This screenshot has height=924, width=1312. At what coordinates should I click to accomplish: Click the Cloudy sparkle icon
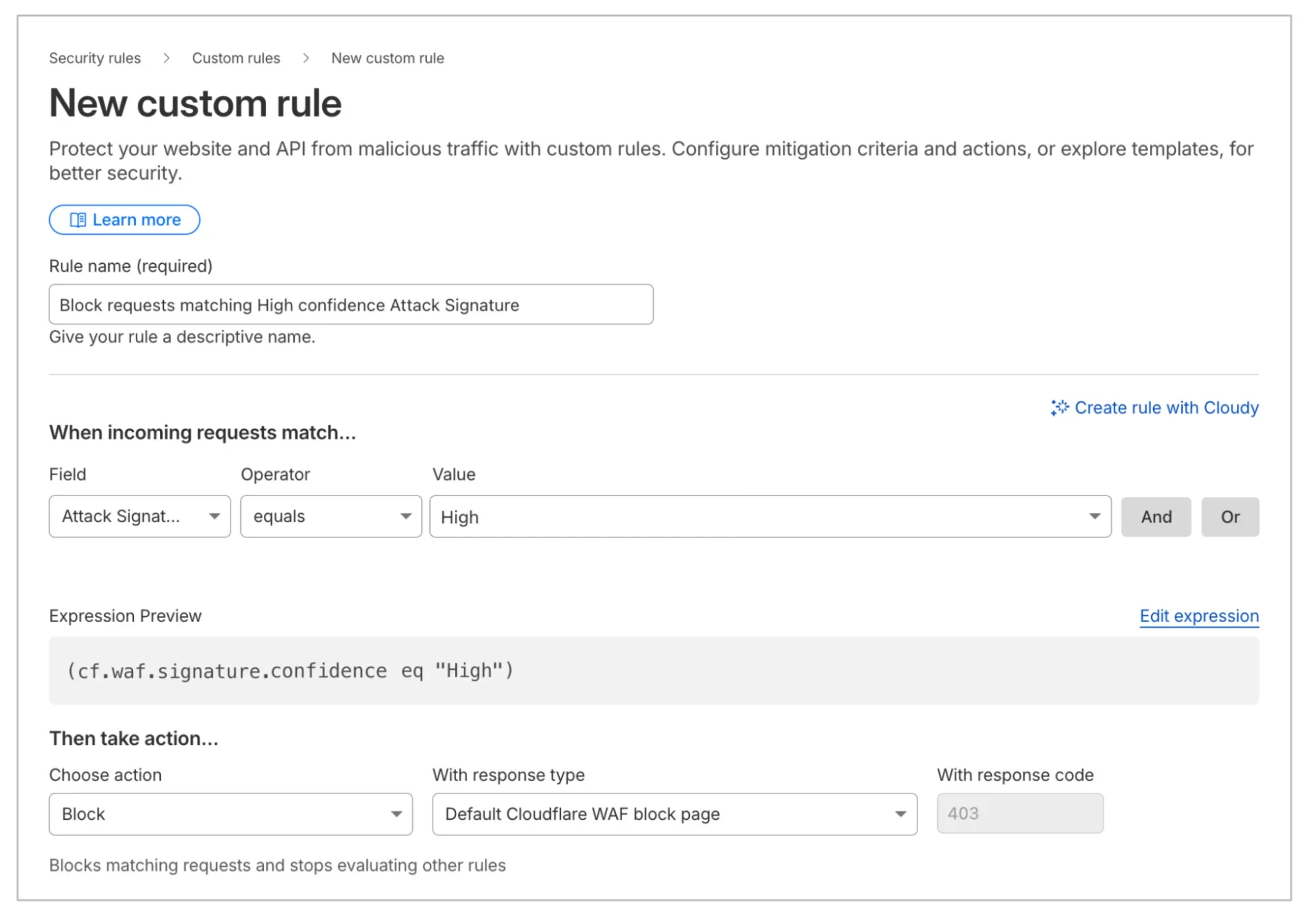point(1059,408)
